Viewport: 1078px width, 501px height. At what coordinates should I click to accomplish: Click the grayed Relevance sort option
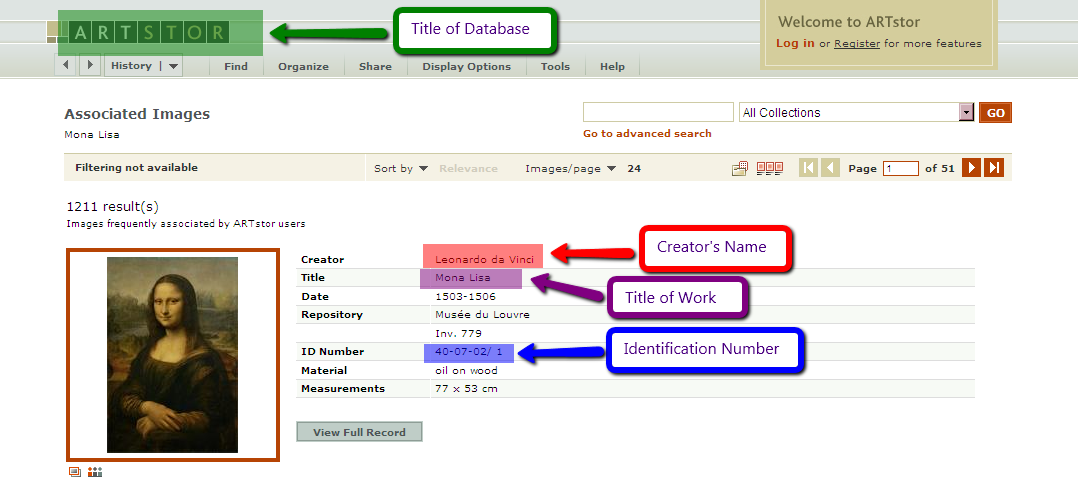[468, 168]
